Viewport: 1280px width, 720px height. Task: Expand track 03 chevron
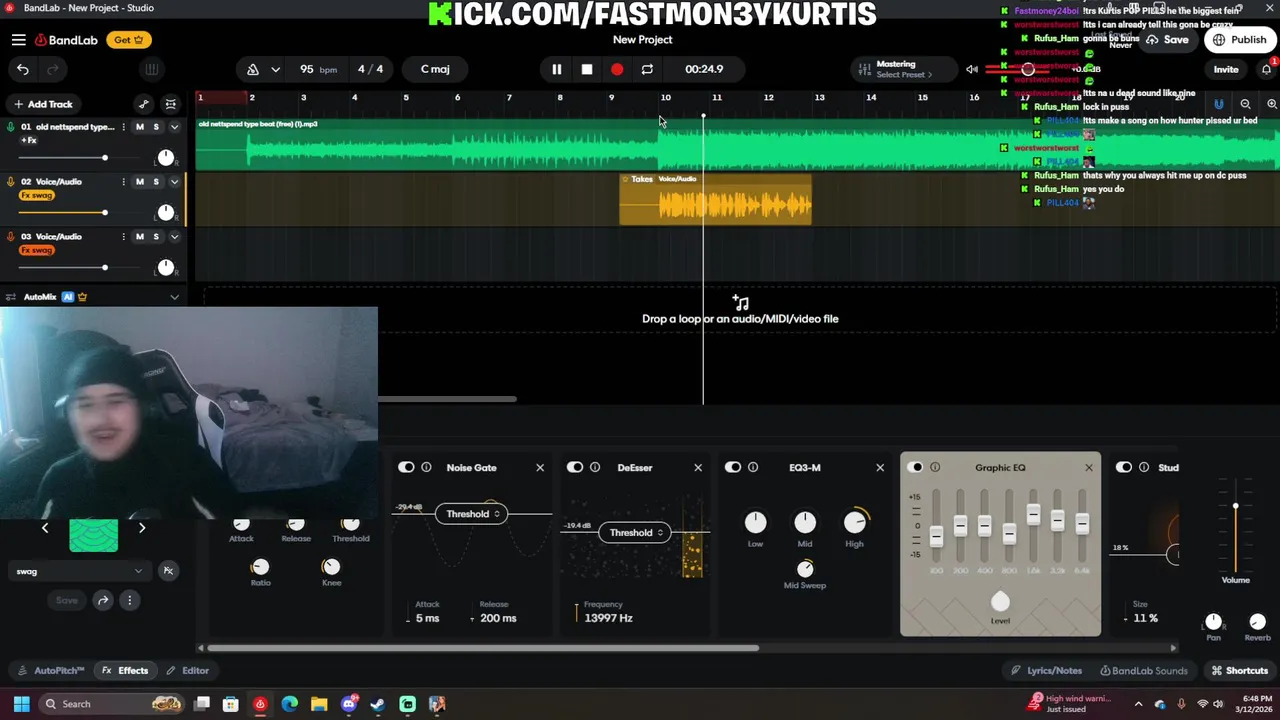[174, 237]
